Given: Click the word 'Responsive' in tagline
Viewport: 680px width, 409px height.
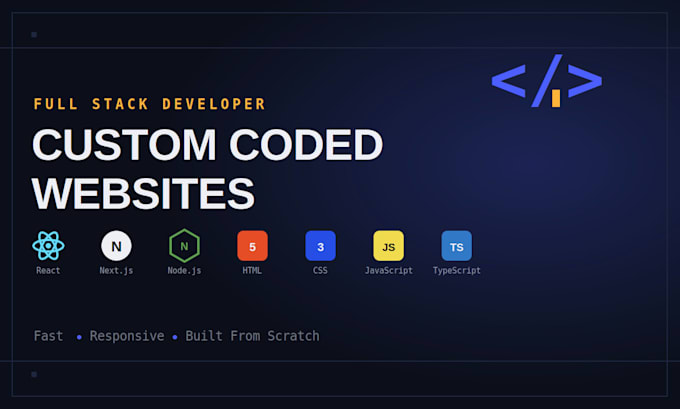Looking at the screenshot, I should (x=127, y=336).
